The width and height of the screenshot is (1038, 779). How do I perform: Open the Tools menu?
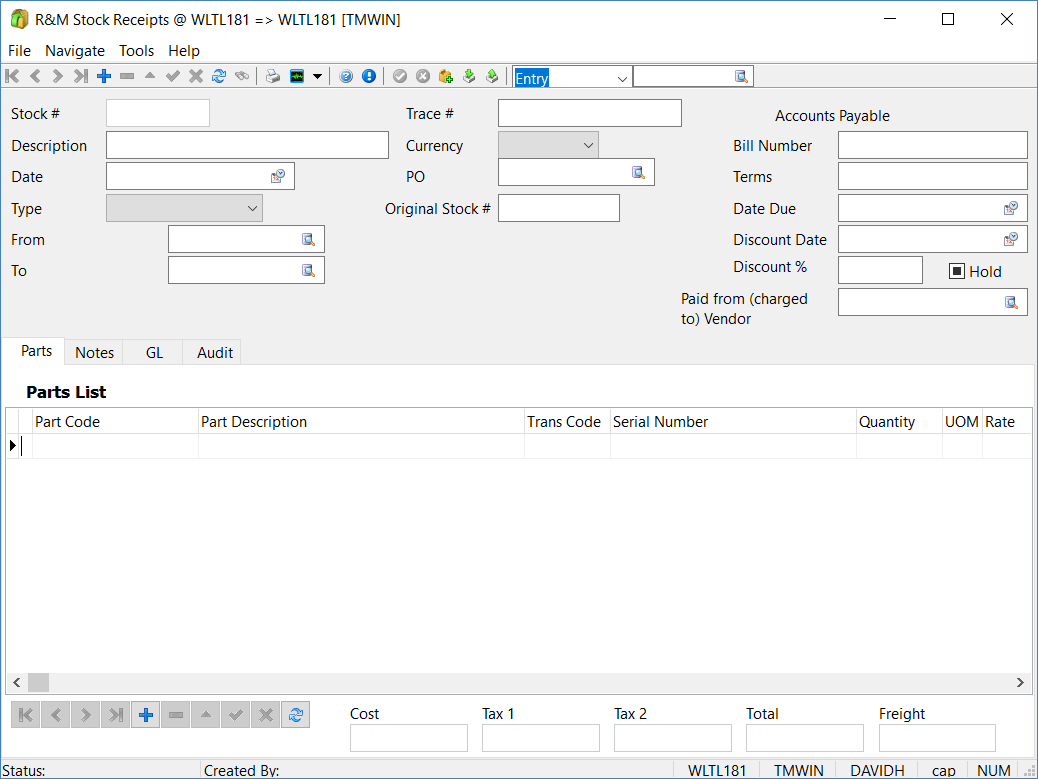pyautogui.click(x=136, y=51)
